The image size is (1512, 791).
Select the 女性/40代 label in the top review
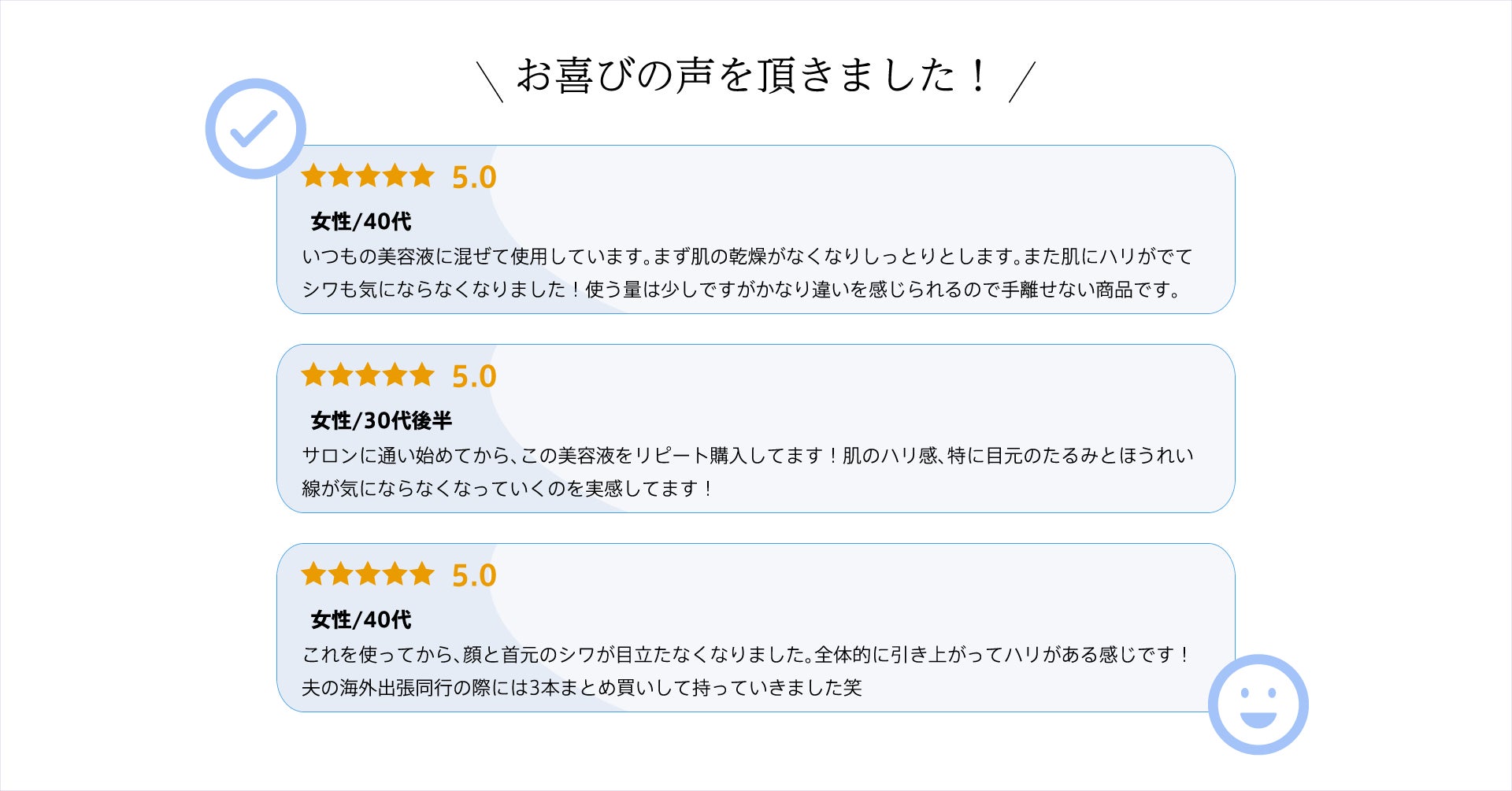click(x=361, y=222)
